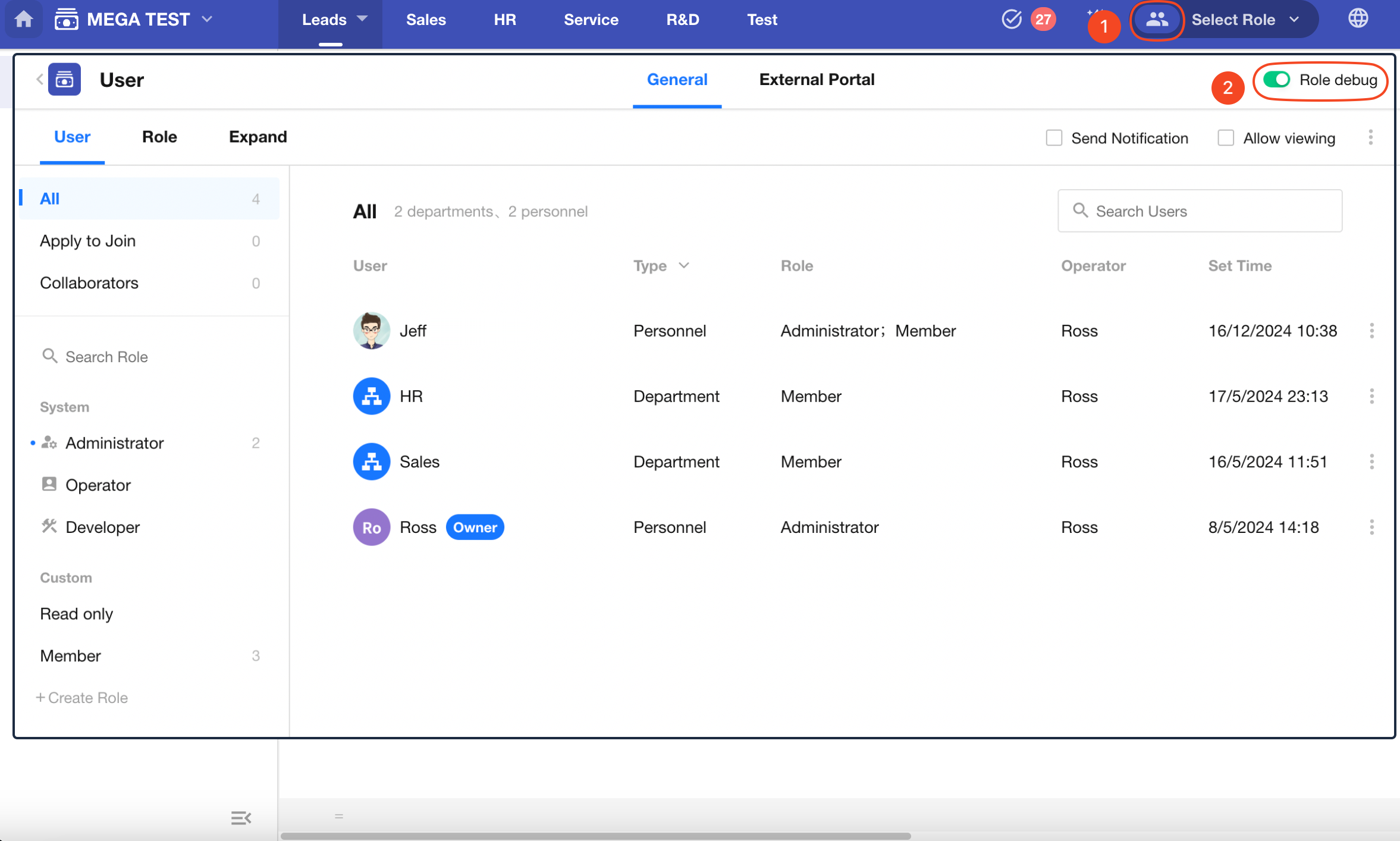Click the role users icon beside Select Role
The height and width of the screenshot is (841, 1400).
(x=1156, y=20)
